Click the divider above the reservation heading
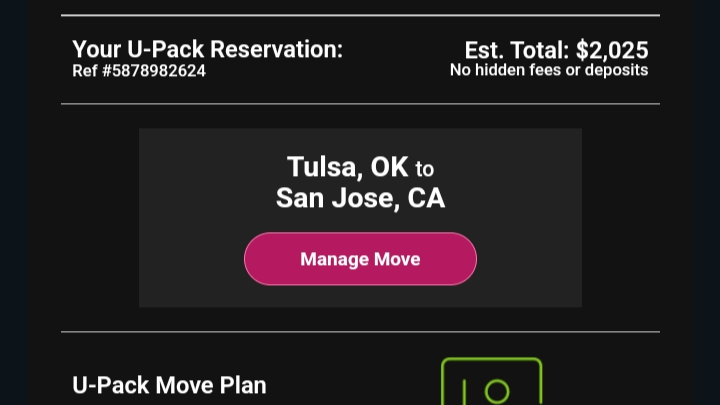 (360, 15)
